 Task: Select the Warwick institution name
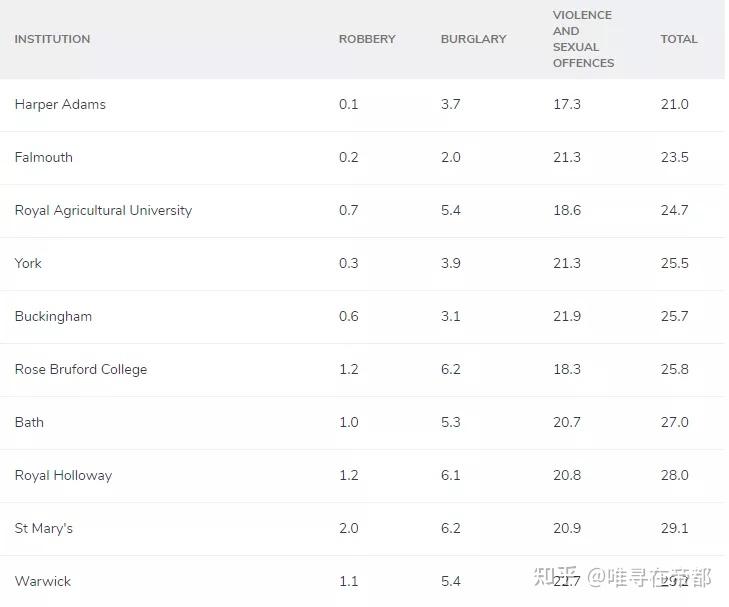[x=43, y=581]
